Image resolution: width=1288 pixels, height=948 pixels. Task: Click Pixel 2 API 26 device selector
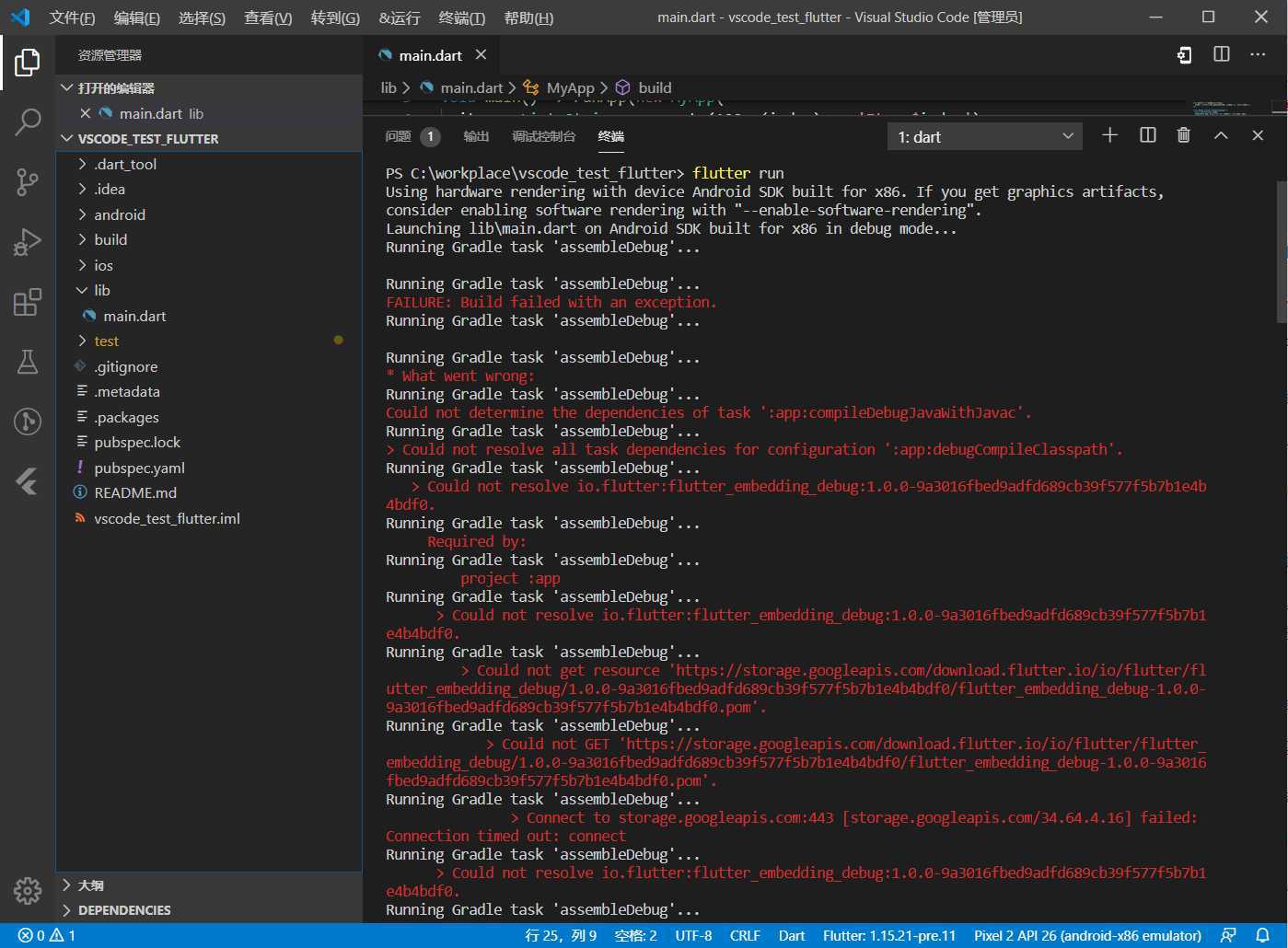1087,935
